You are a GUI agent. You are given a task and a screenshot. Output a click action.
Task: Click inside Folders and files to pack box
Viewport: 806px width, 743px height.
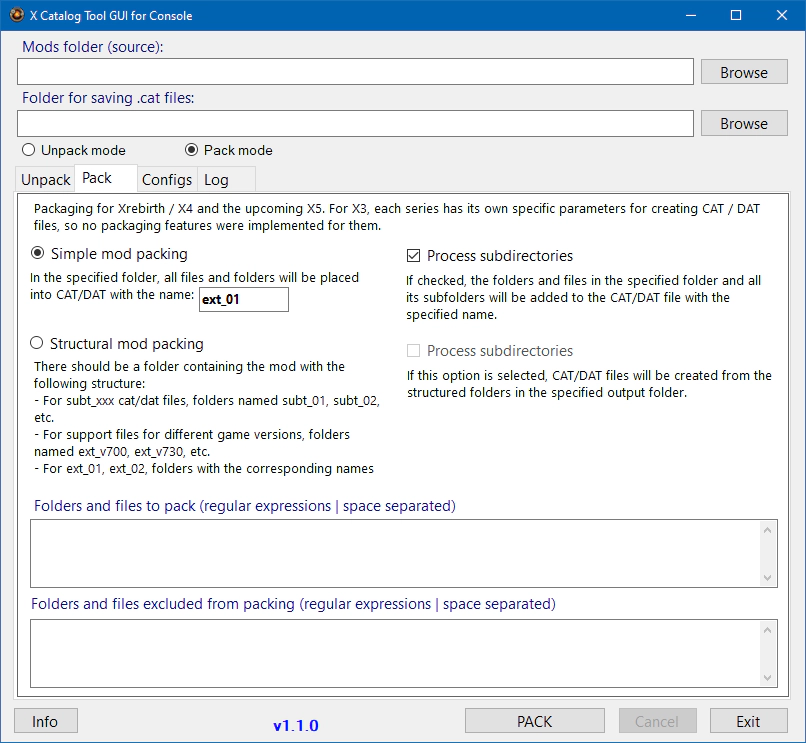[x=395, y=553]
